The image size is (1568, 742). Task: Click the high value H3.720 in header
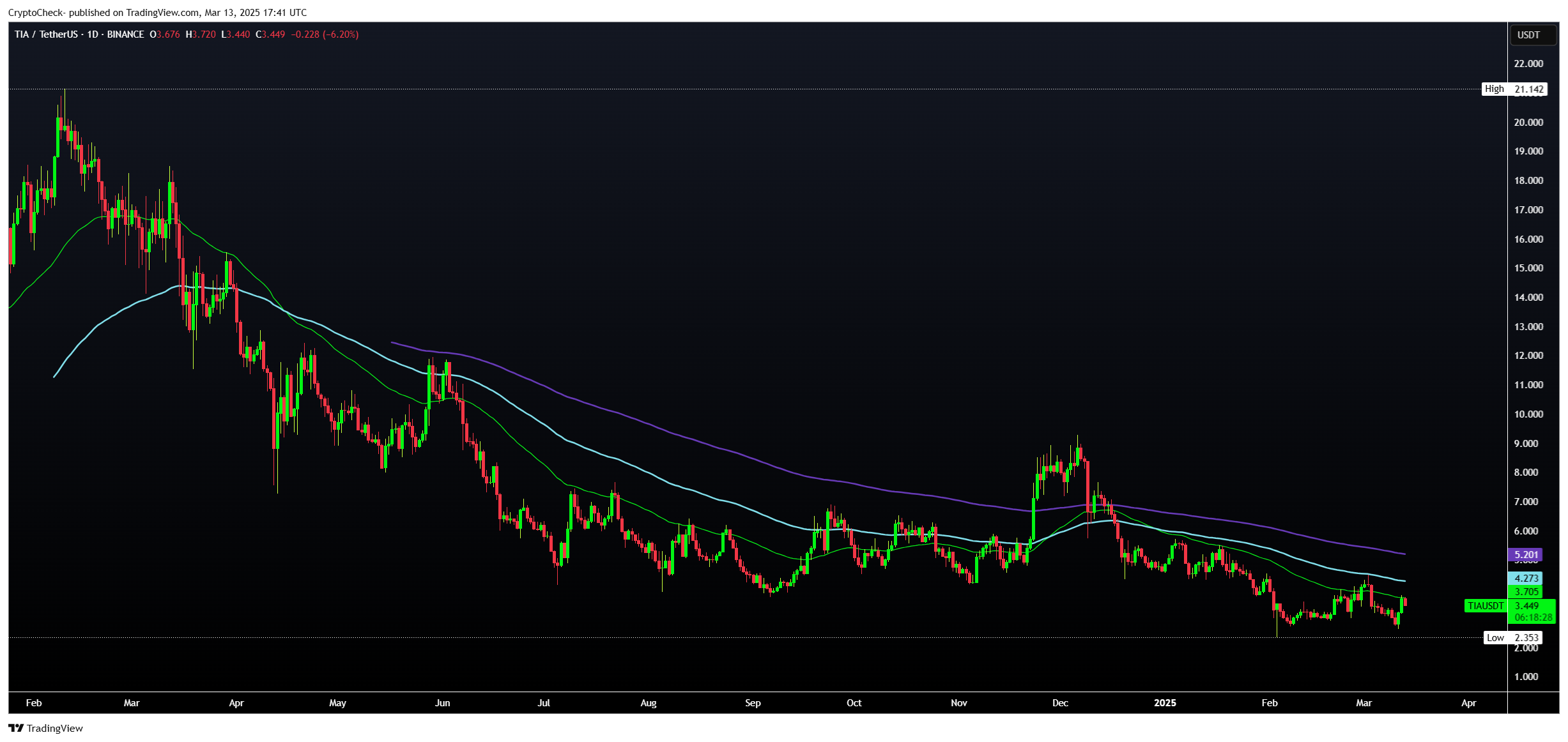[201, 34]
